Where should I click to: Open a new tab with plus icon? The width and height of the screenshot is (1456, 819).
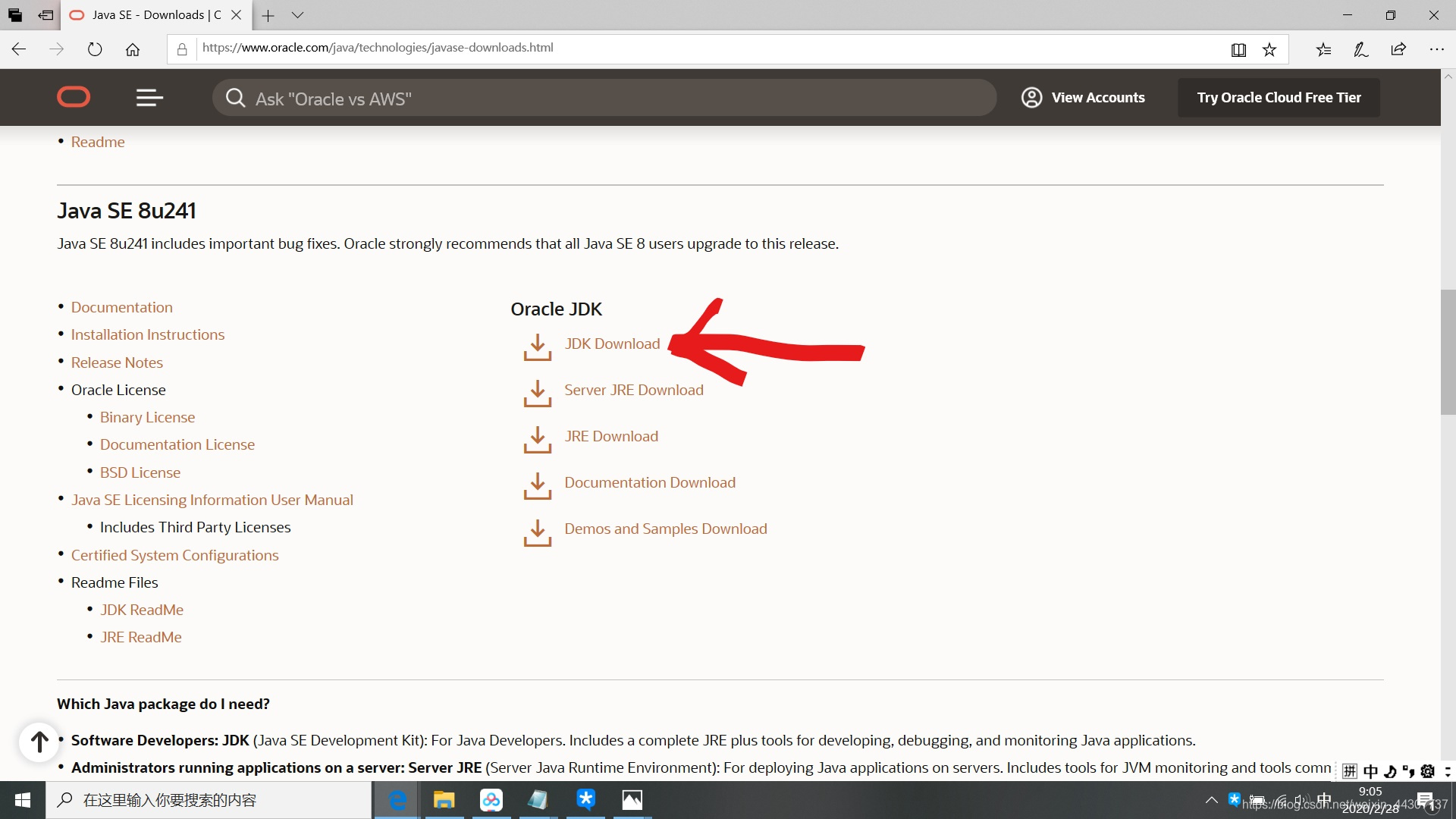coord(268,15)
